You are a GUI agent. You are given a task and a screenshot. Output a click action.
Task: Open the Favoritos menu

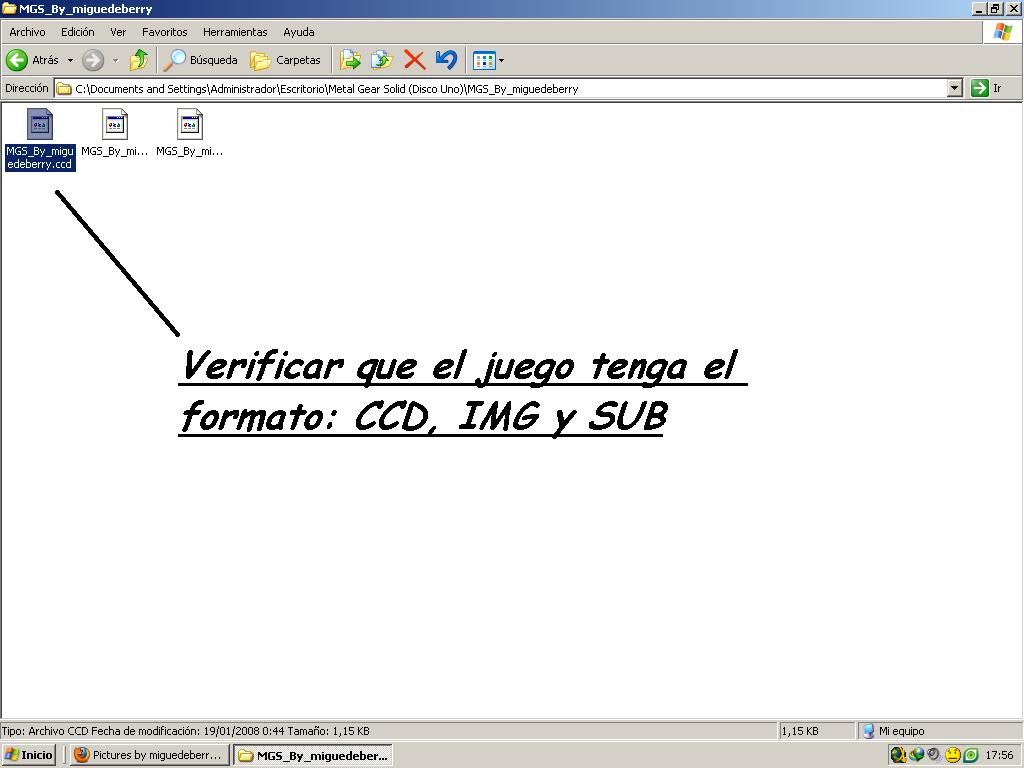[x=165, y=32]
